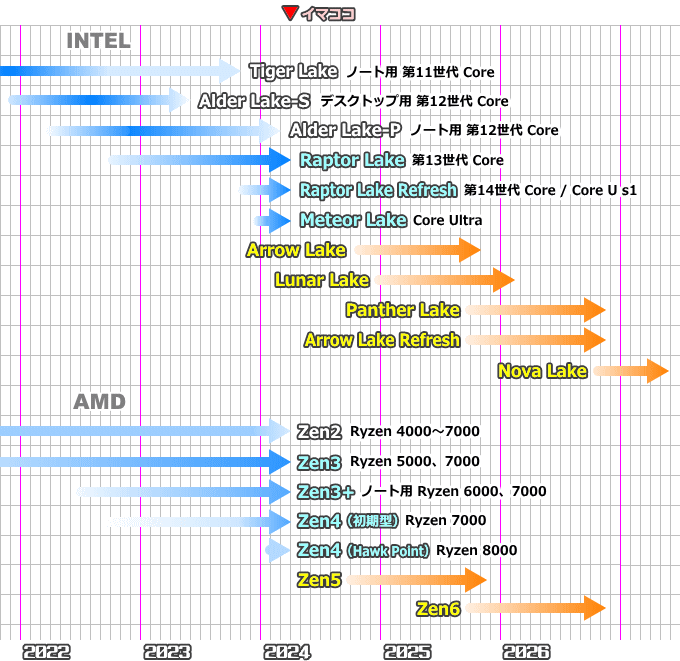This screenshot has height=661, width=680.
Task: Select the Panther Lake label
Action: (403, 310)
